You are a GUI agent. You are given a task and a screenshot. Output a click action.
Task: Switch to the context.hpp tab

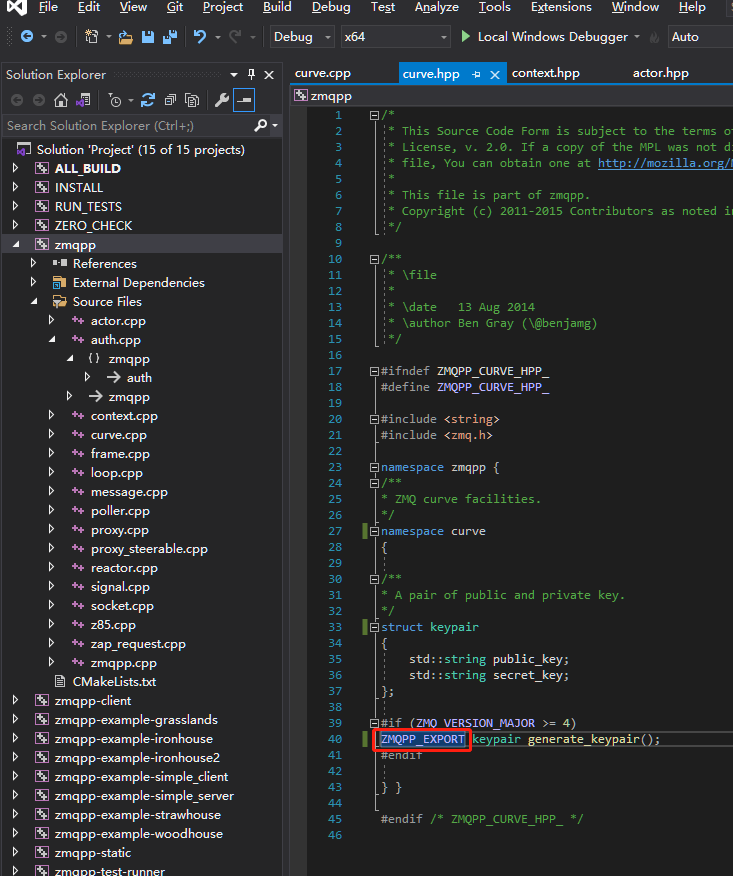[x=546, y=73]
